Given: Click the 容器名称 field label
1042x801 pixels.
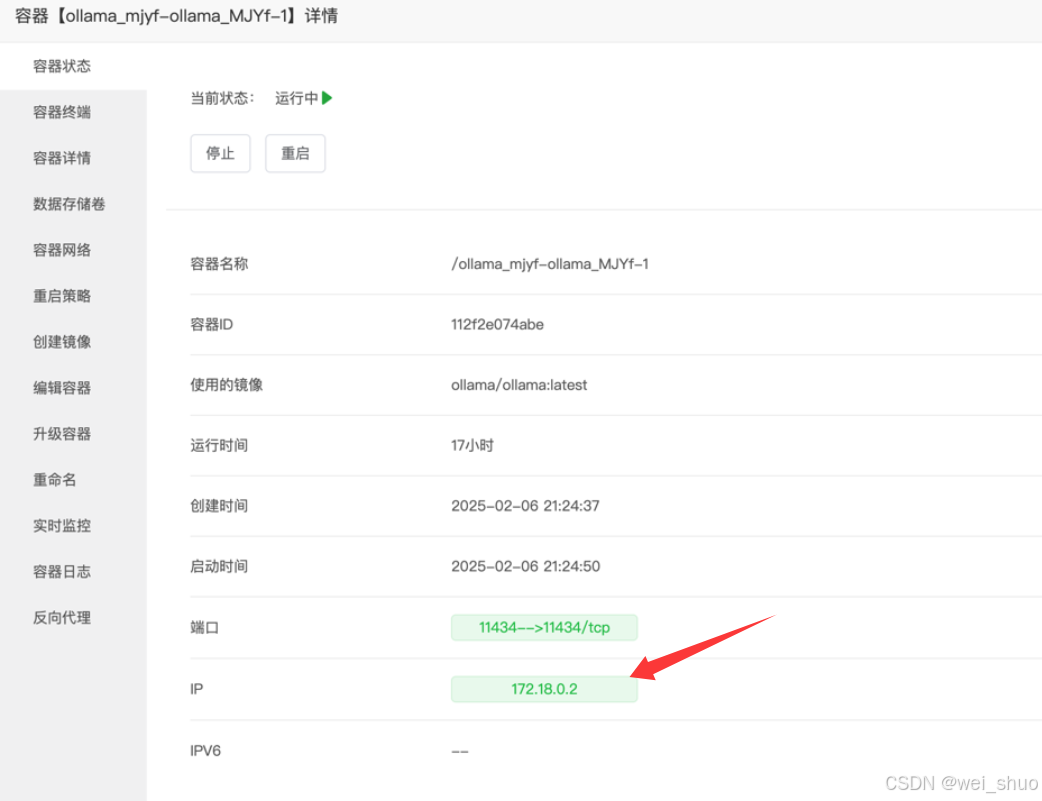Looking at the screenshot, I should [x=219, y=264].
